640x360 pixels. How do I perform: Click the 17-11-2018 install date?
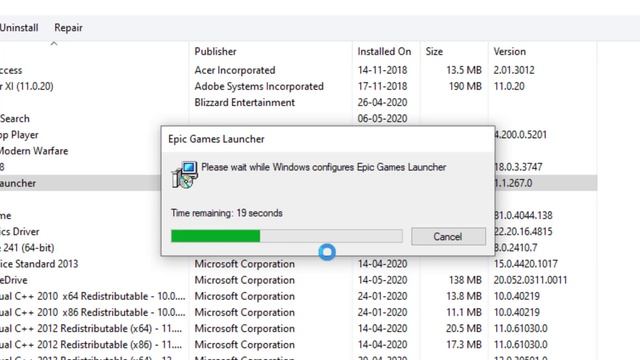pos(382,87)
